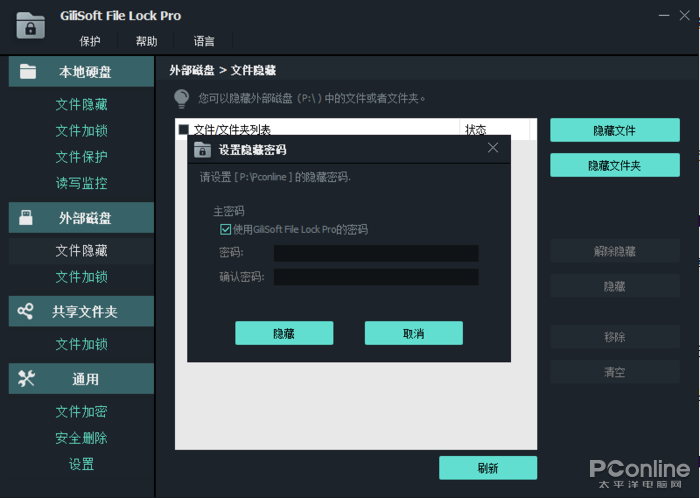Click the 隐藏文件夹 button
The width and height of the screenshot is (700, 498).
click(x=615, y=165)
